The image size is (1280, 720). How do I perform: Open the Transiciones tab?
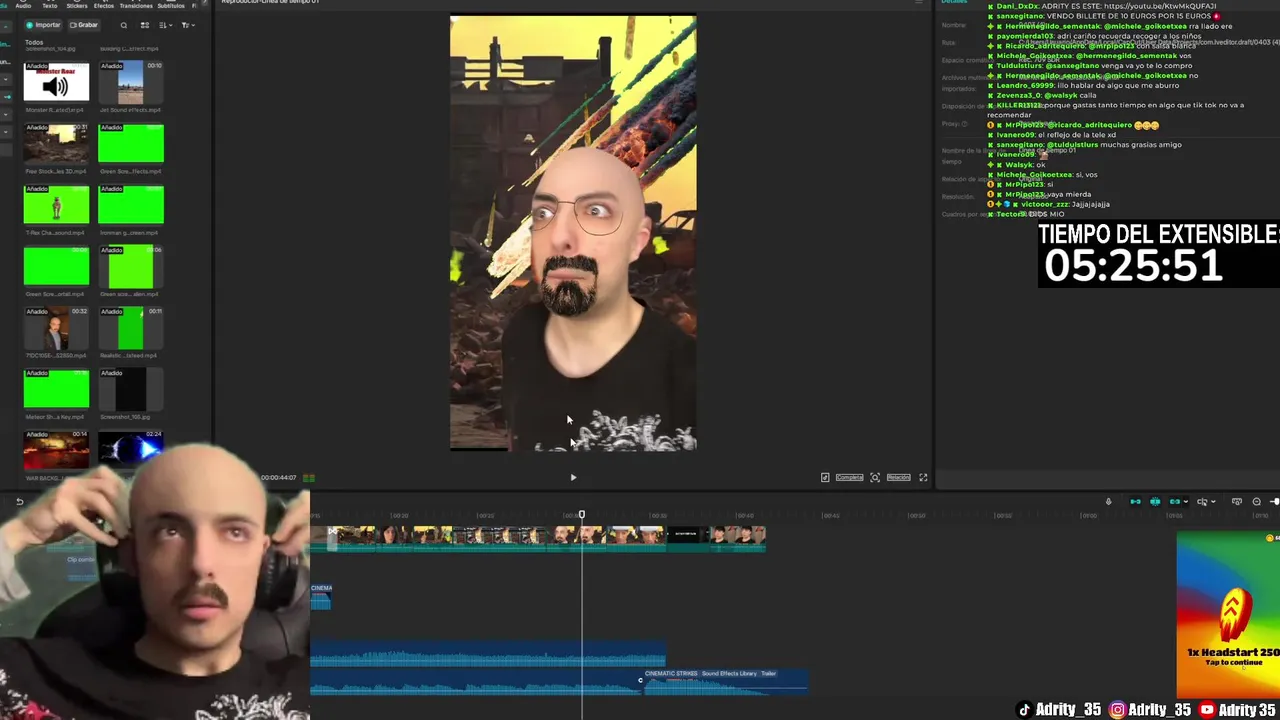pyautogui.click(x=136, y=5)
